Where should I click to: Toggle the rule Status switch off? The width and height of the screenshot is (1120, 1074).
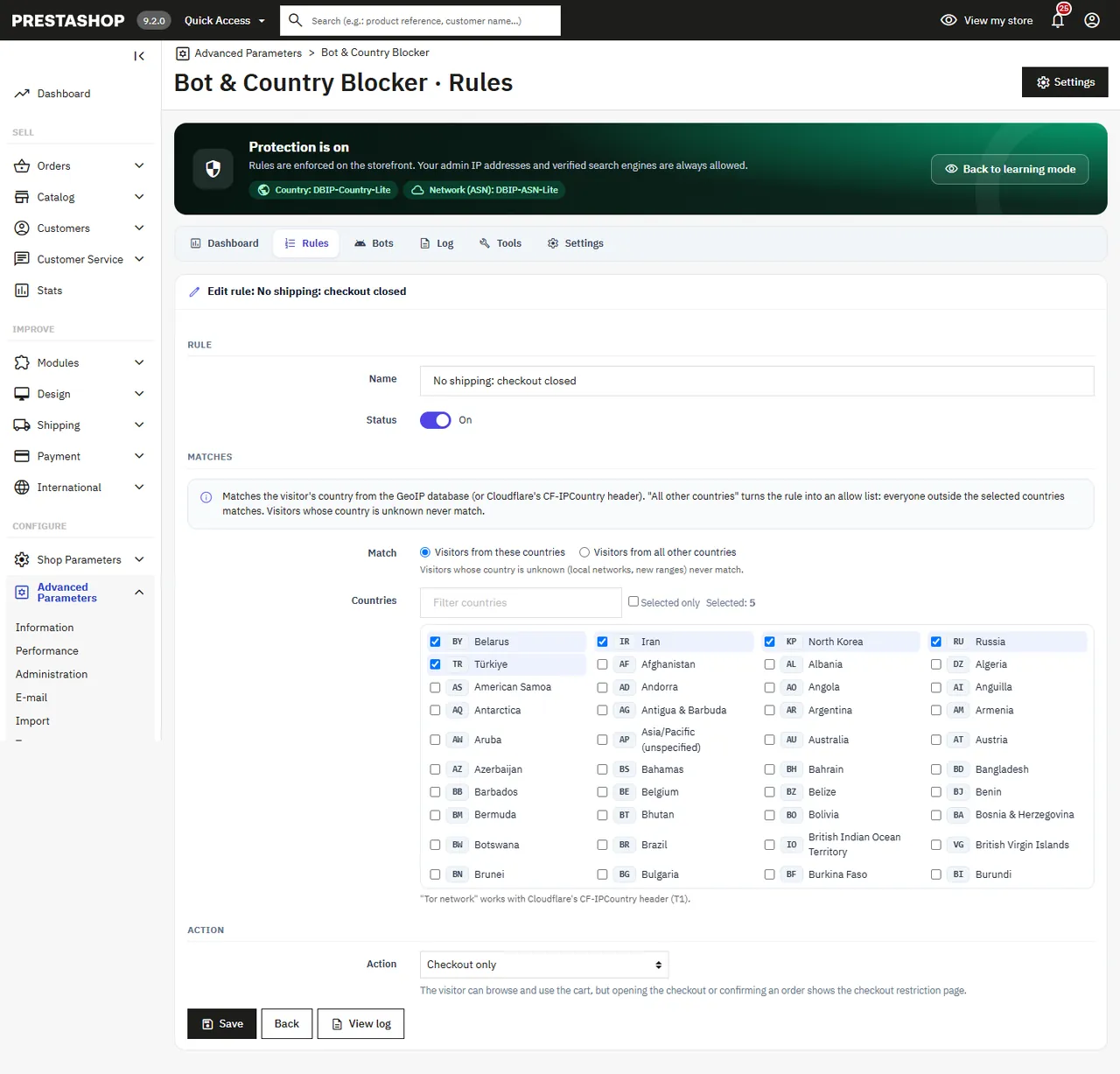(x=436, y=420)
